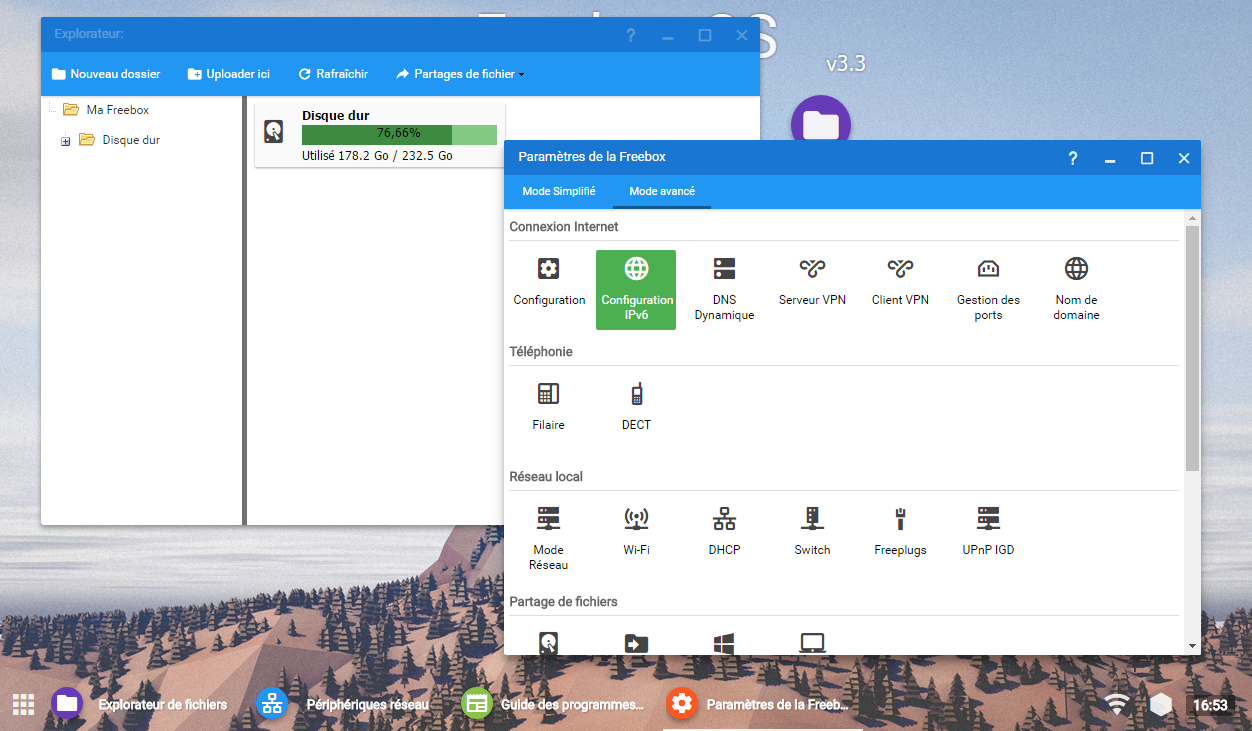
Task: Switch to Mode Simplifié tab
Action: [x=559, y=191]
